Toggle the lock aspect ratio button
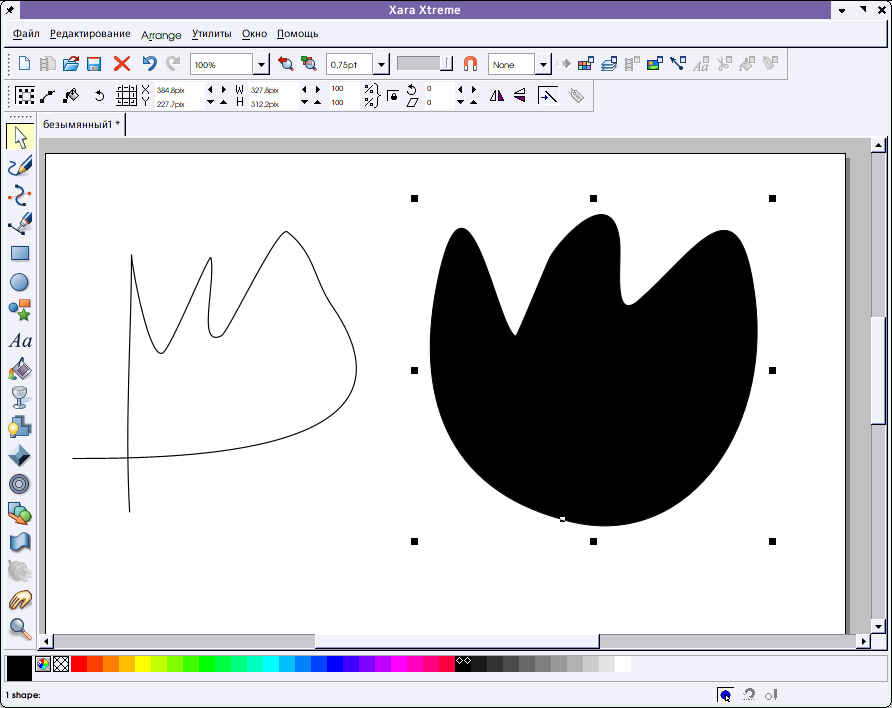This screenshot has height=708, width=892. (392, 96)
